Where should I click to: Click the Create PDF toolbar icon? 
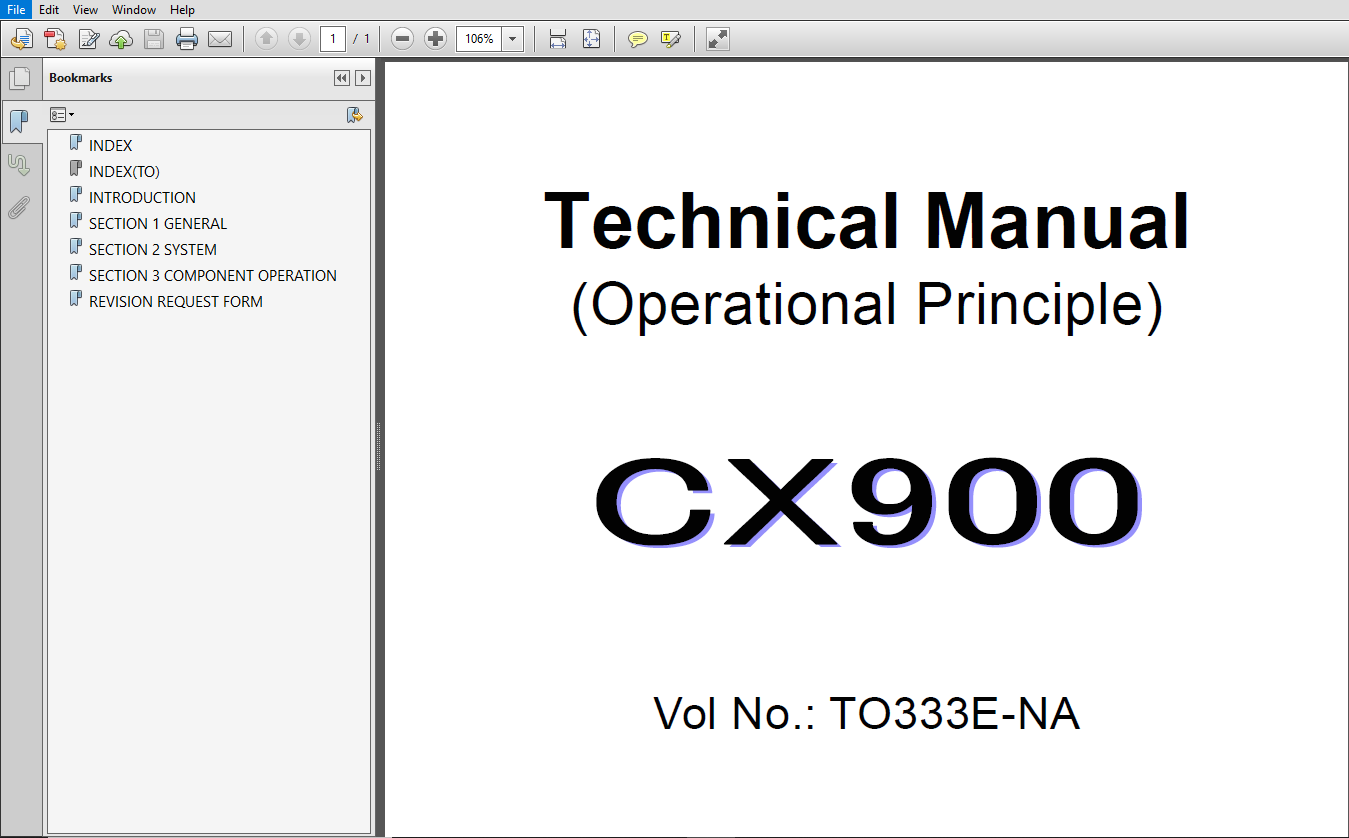[55, 39]
